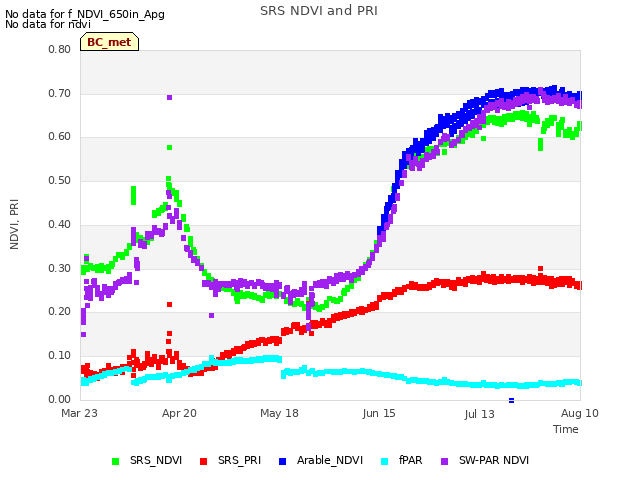Click the 0.00 y-axis tick label
The height and width of the screenshot is (480, 640).
(x=60, y=399)
